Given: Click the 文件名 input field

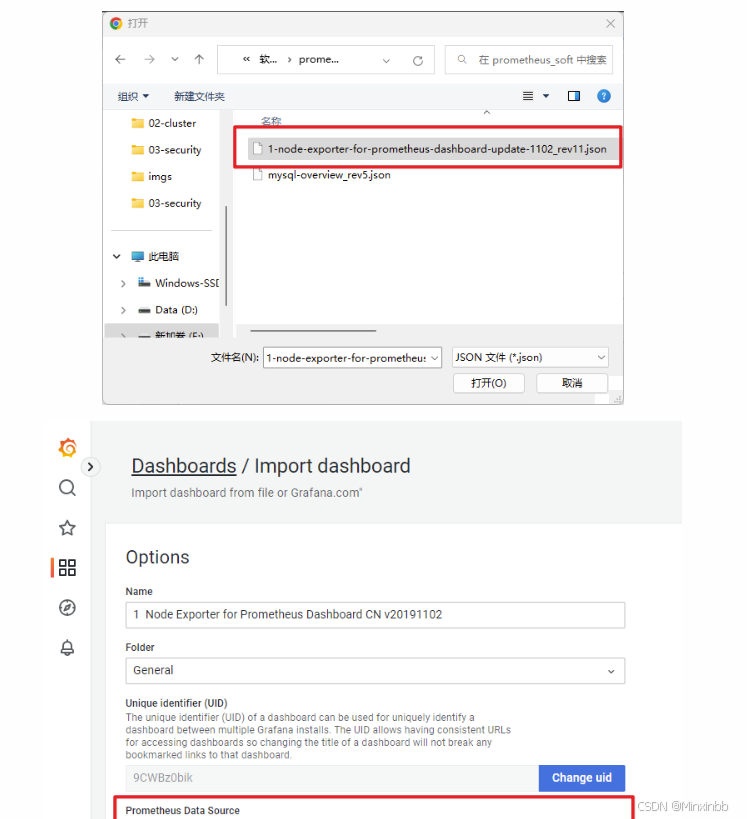Looking at the screenshot, I should (346, 358).
